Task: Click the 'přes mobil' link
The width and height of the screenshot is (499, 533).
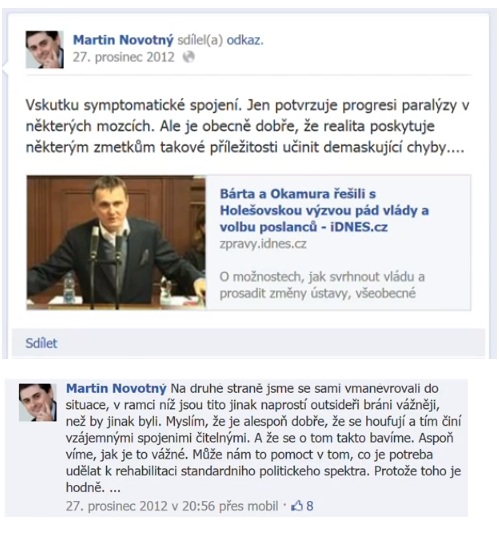Action: (x=248, y=506)
